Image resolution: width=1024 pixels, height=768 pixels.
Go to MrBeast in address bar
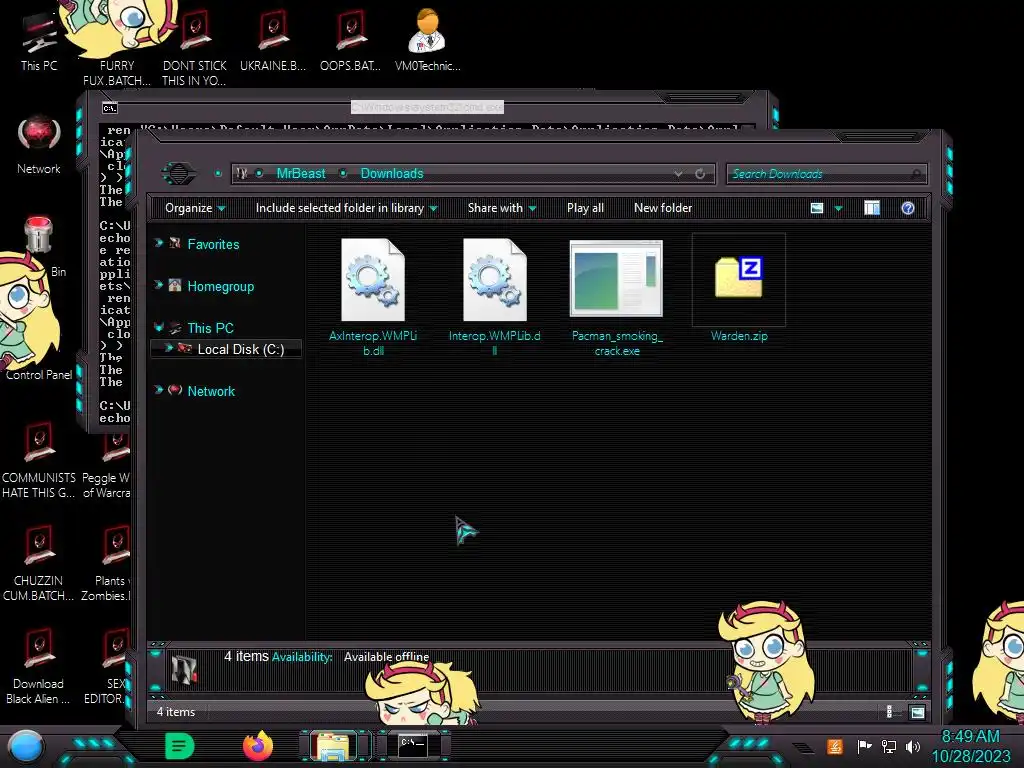pyautogui.click(x=300, y=173)
